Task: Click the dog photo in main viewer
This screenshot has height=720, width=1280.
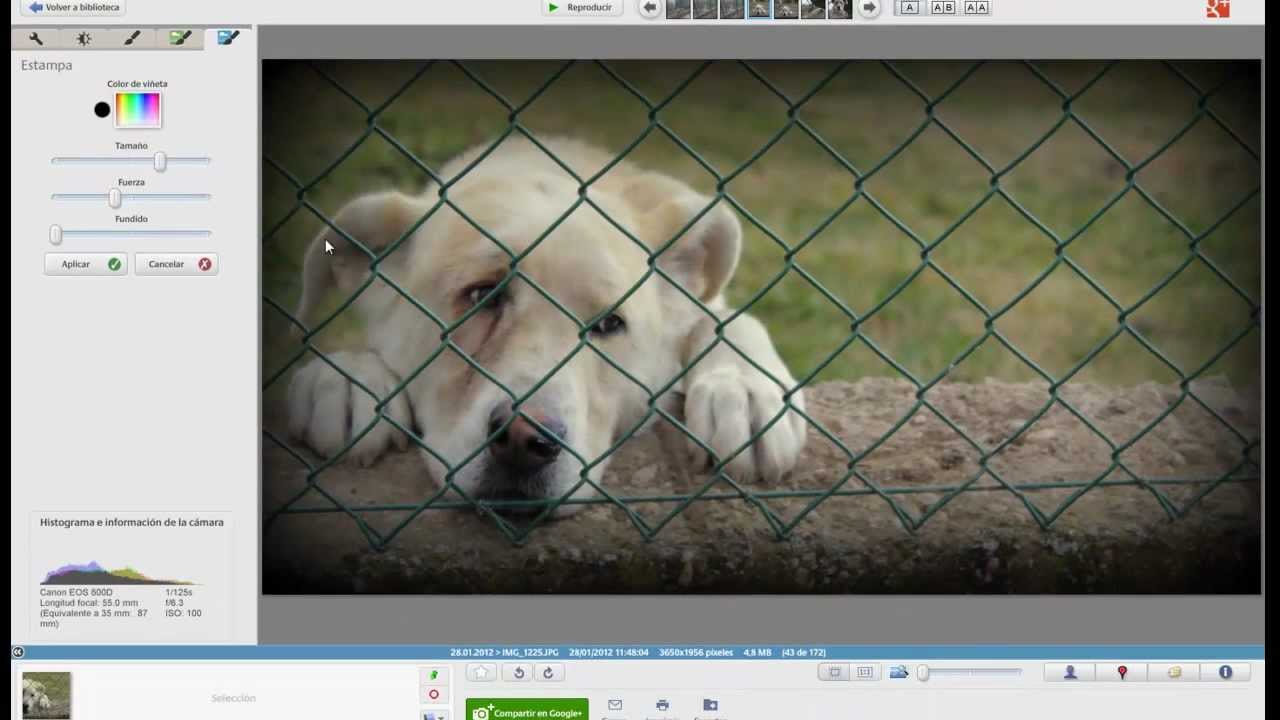Action: (761, 327)
